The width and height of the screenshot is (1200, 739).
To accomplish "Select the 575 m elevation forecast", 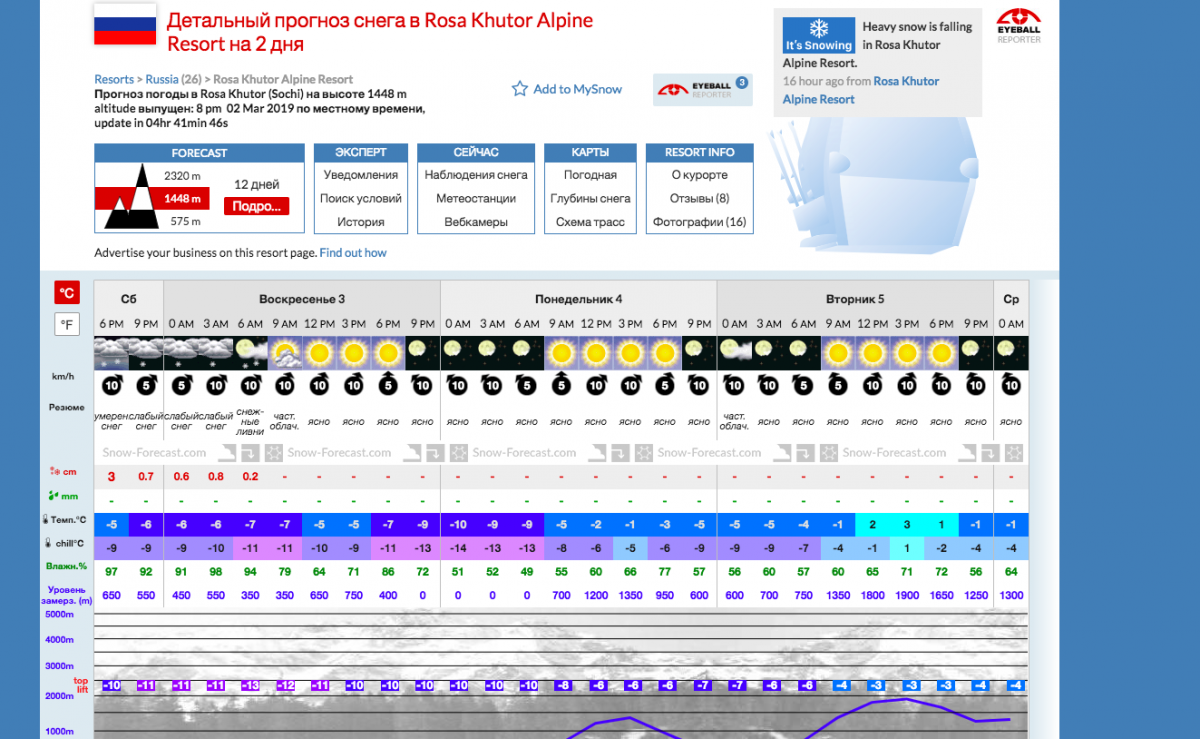I will [x=185, y=221].
